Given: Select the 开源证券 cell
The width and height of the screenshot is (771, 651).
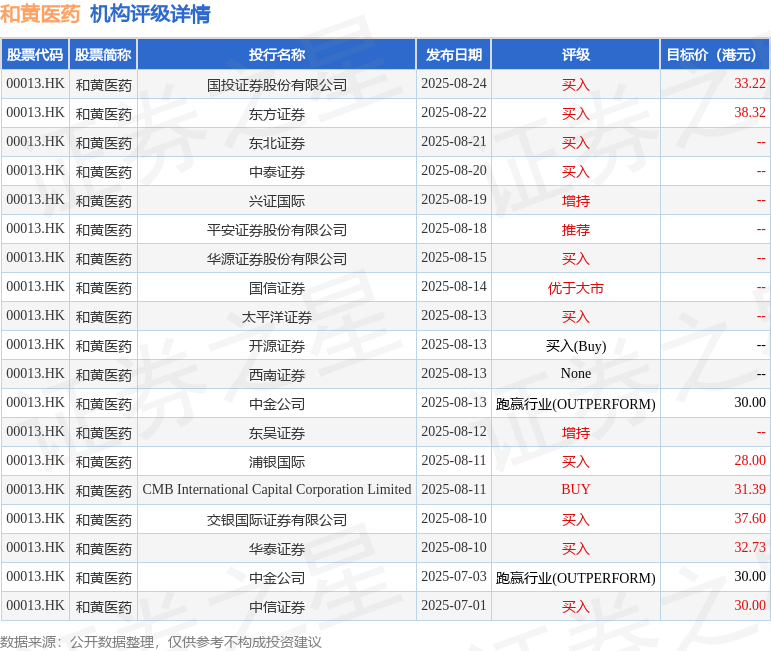Looking at the screenshot, I should (277, 346).
